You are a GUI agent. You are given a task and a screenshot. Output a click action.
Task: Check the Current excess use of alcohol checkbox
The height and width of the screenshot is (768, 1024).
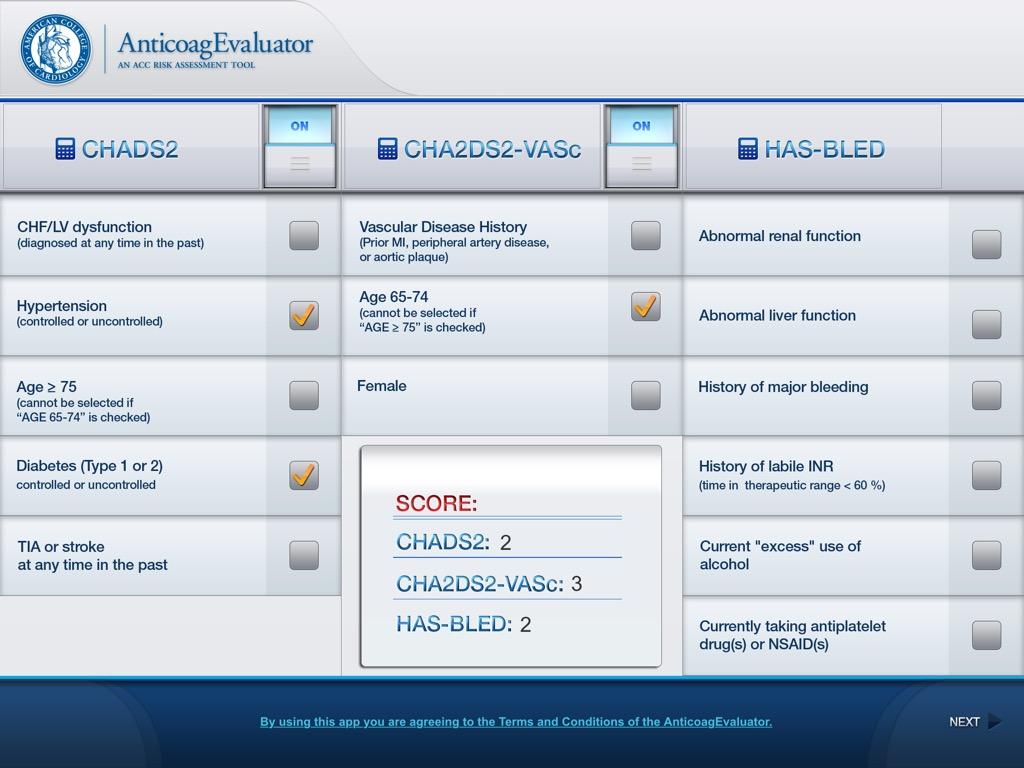(986, 555)
